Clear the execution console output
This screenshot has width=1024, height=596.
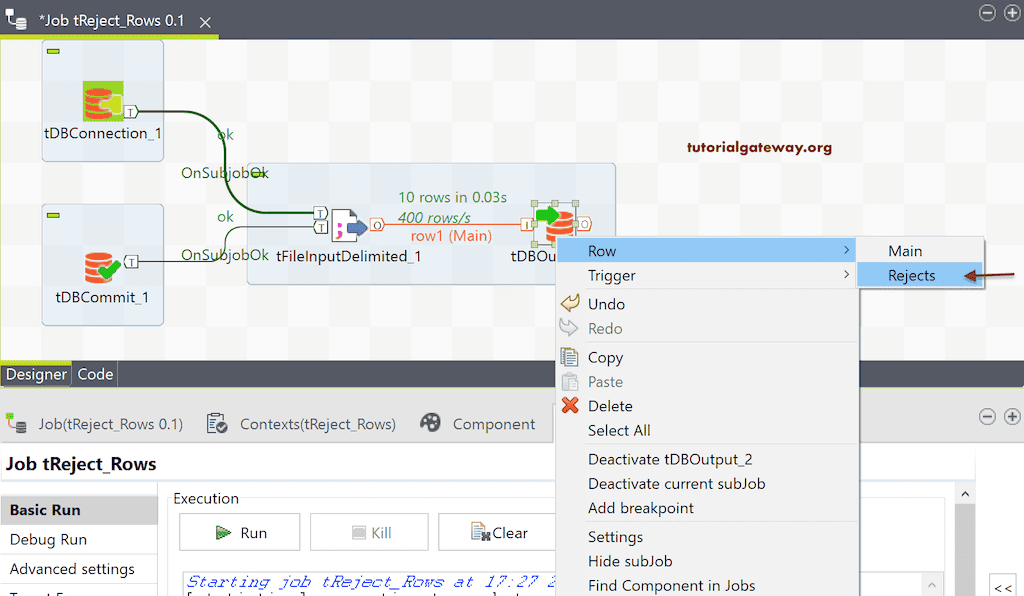tap(503, 532)
